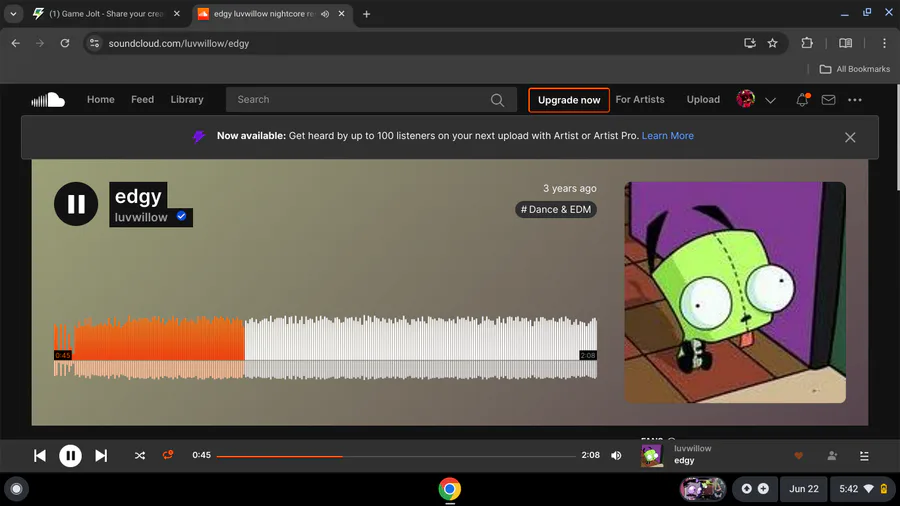The image size is (900, 506).
Task: Open the Upload page
Action: [703, 99]
